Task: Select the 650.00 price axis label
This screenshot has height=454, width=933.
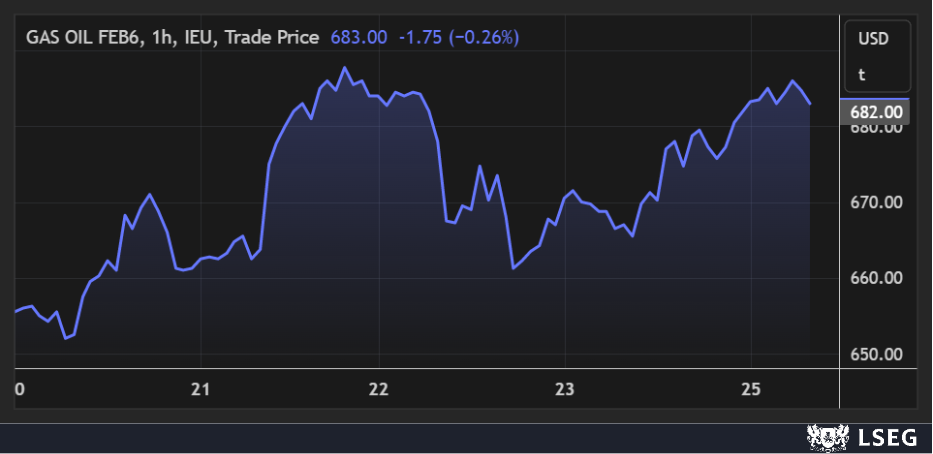Action: click(876, 354)
